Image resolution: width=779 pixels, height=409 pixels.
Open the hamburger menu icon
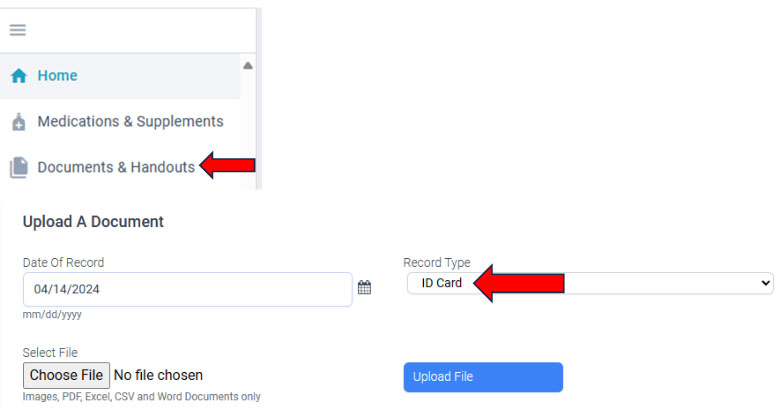pos(17,29)
